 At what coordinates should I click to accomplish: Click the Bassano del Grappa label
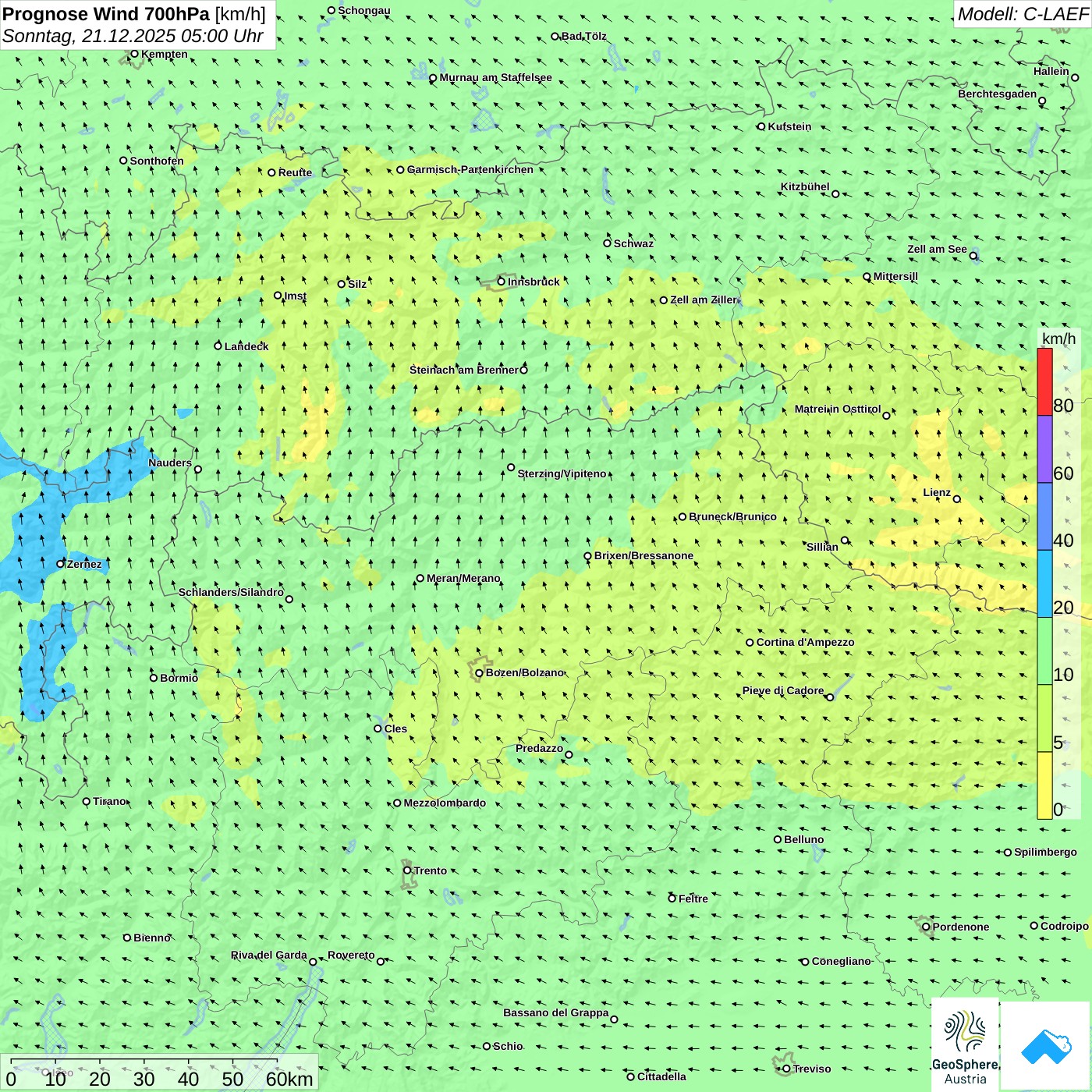[555, 1012]
